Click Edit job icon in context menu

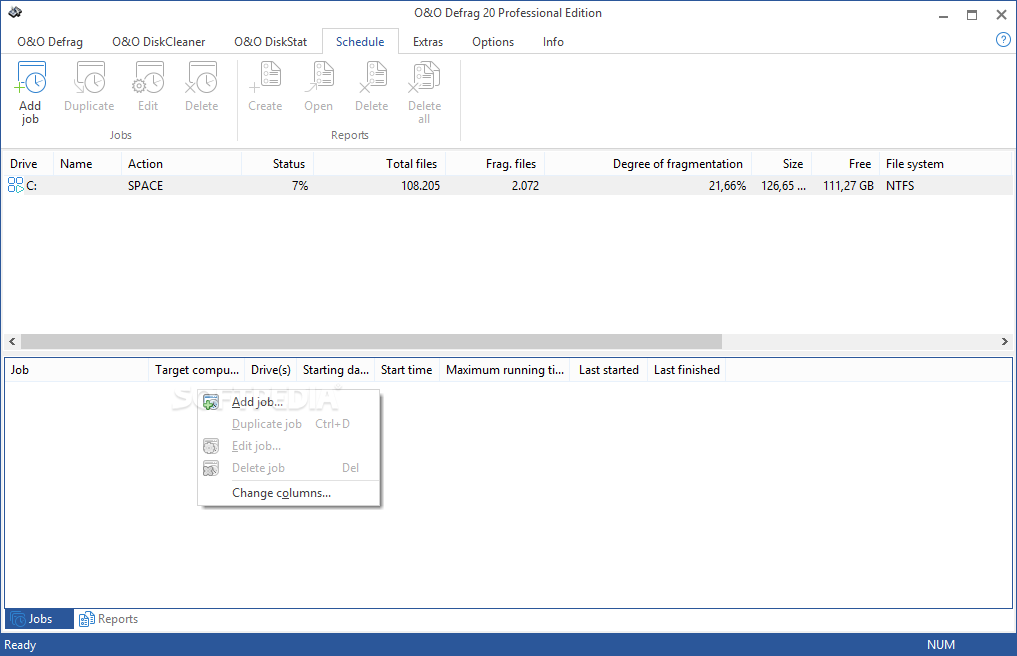[x=211, y=446]
